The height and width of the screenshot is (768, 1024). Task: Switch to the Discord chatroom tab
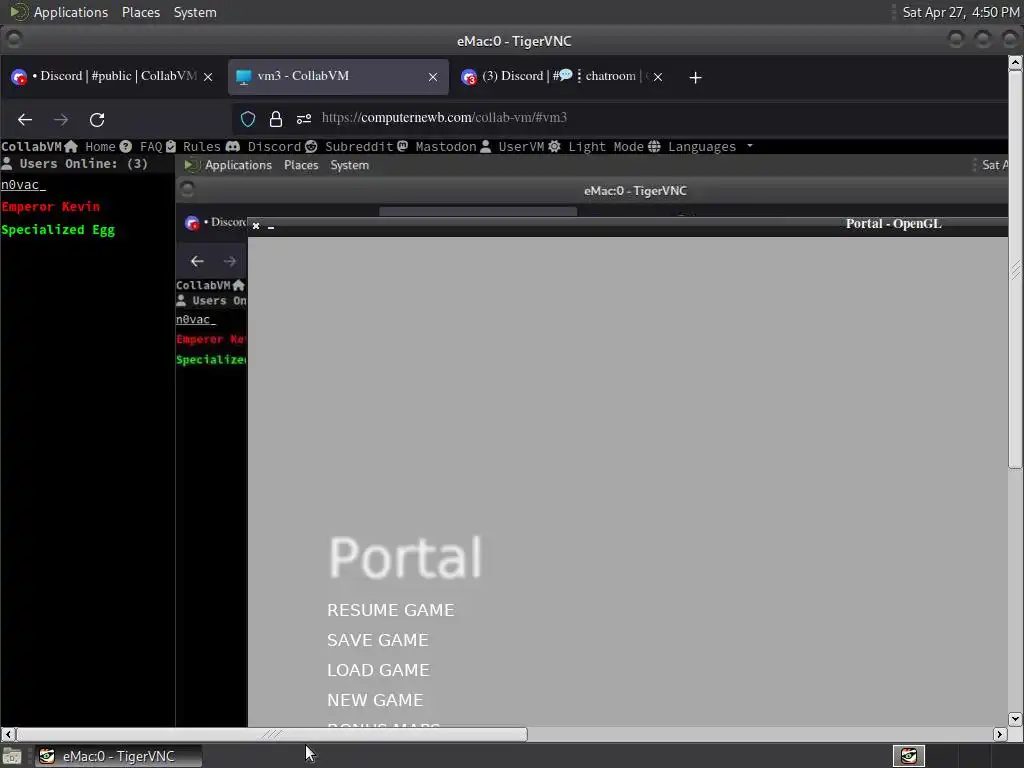(x=562, y=76)
